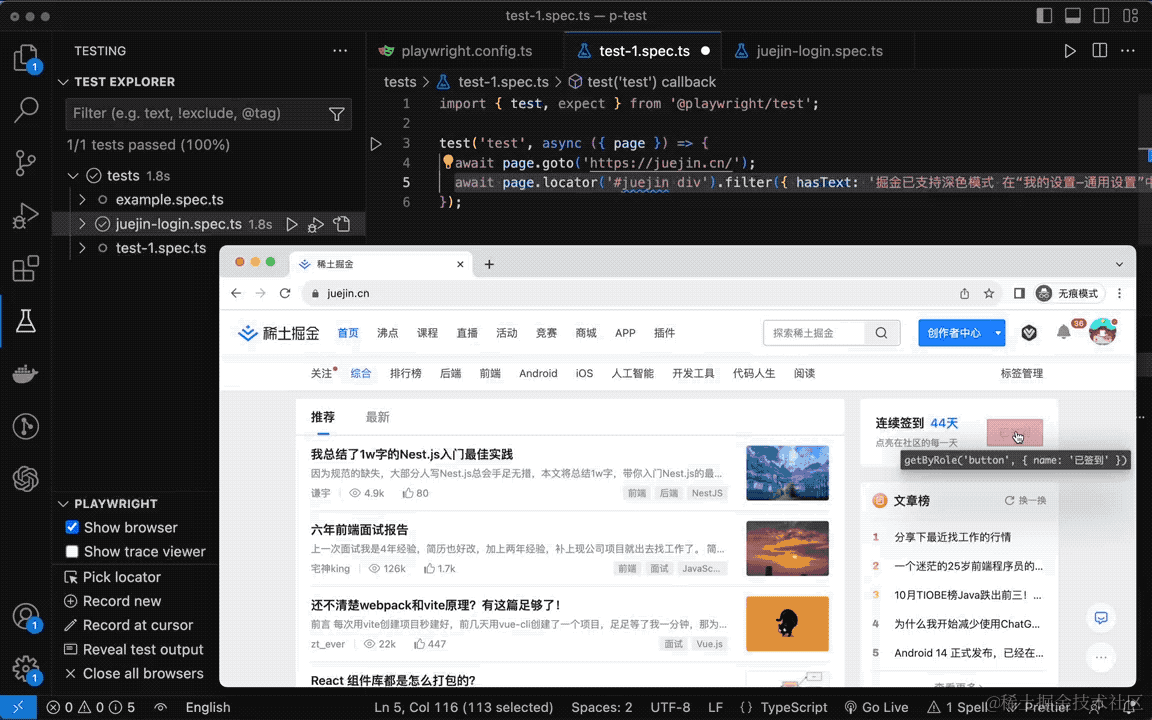Toggle primary side bar layout icon

[x=1044, y=15]
